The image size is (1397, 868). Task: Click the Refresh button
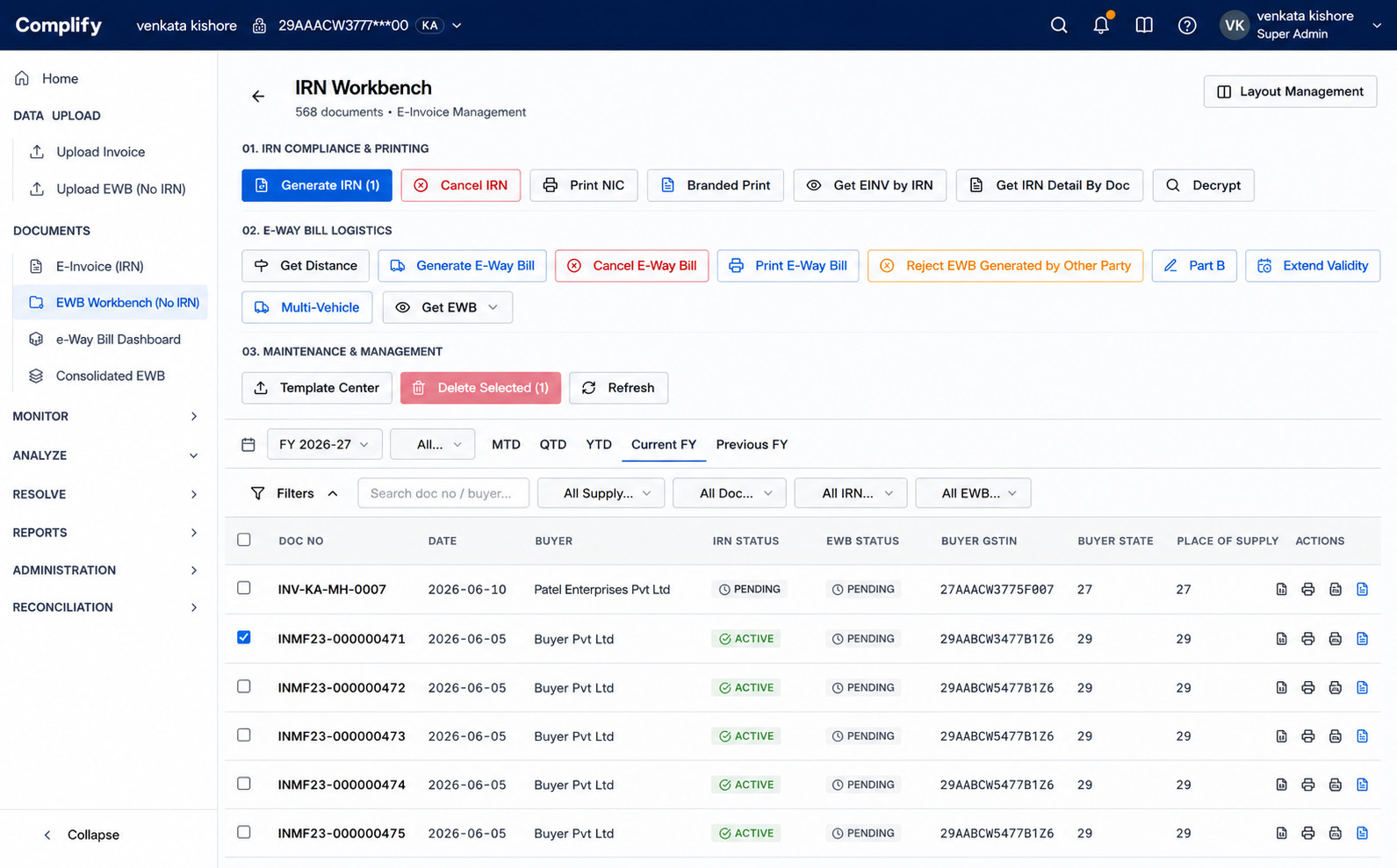[618, 388]
